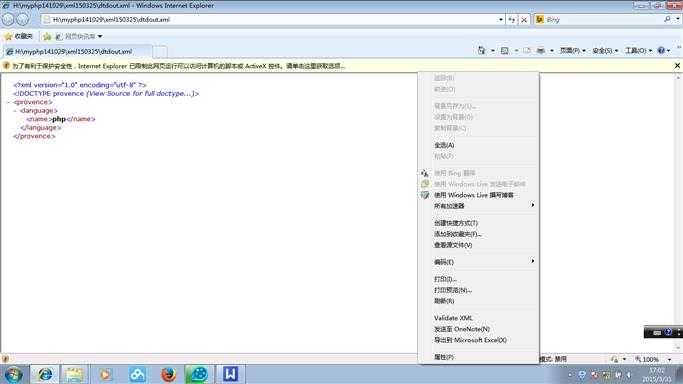This screenshot has width=683, height=384.
Task: Expand the Home button dropdown arrow
Action: 493,51
